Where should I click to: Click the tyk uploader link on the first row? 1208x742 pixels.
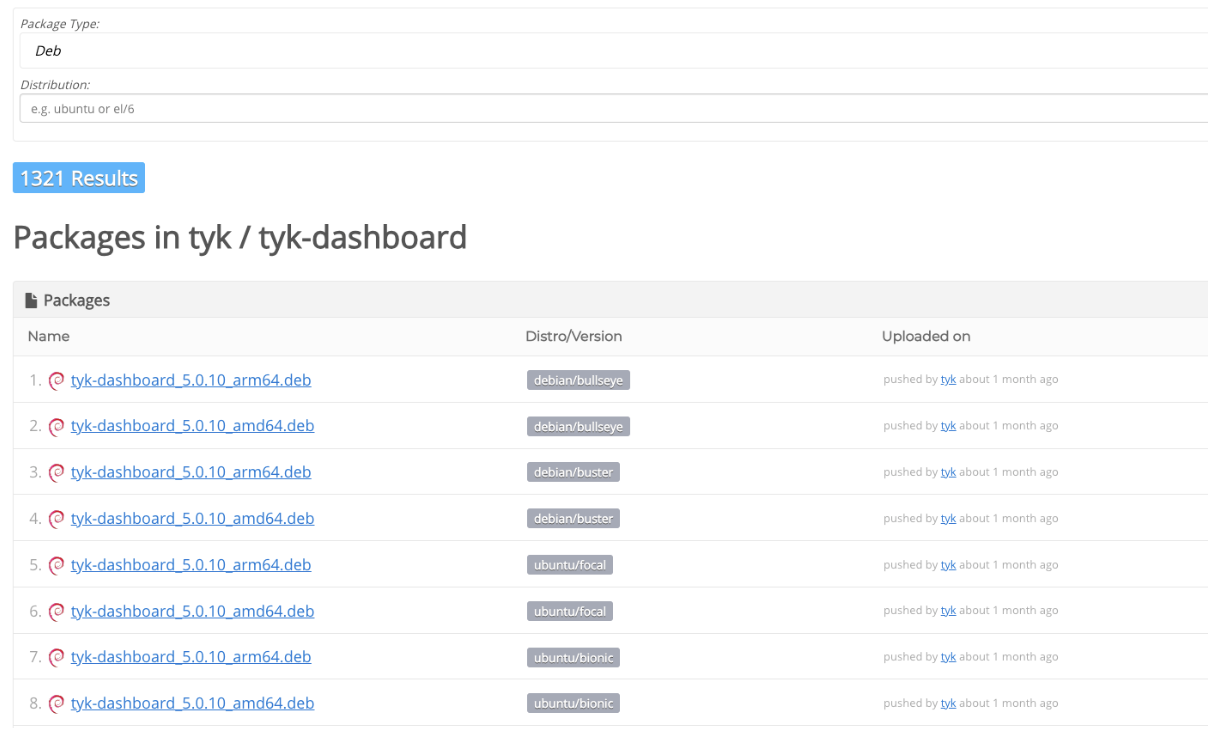click(x=948, y=379)
